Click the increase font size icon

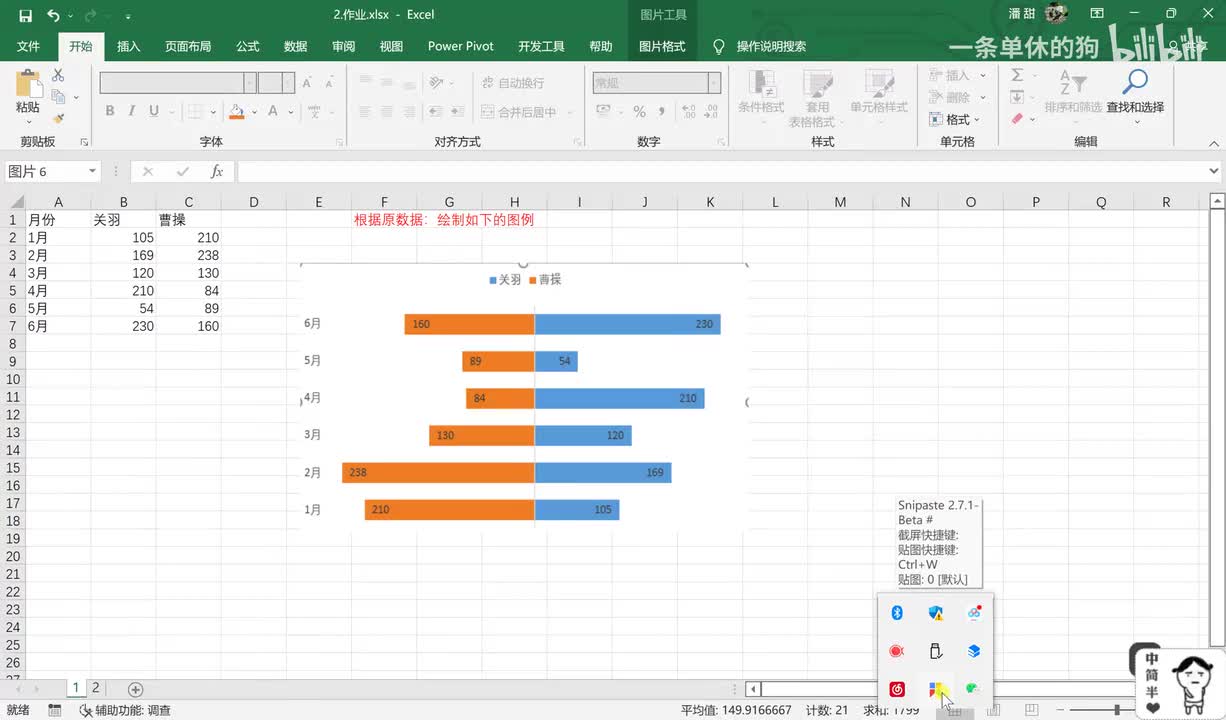307,83
